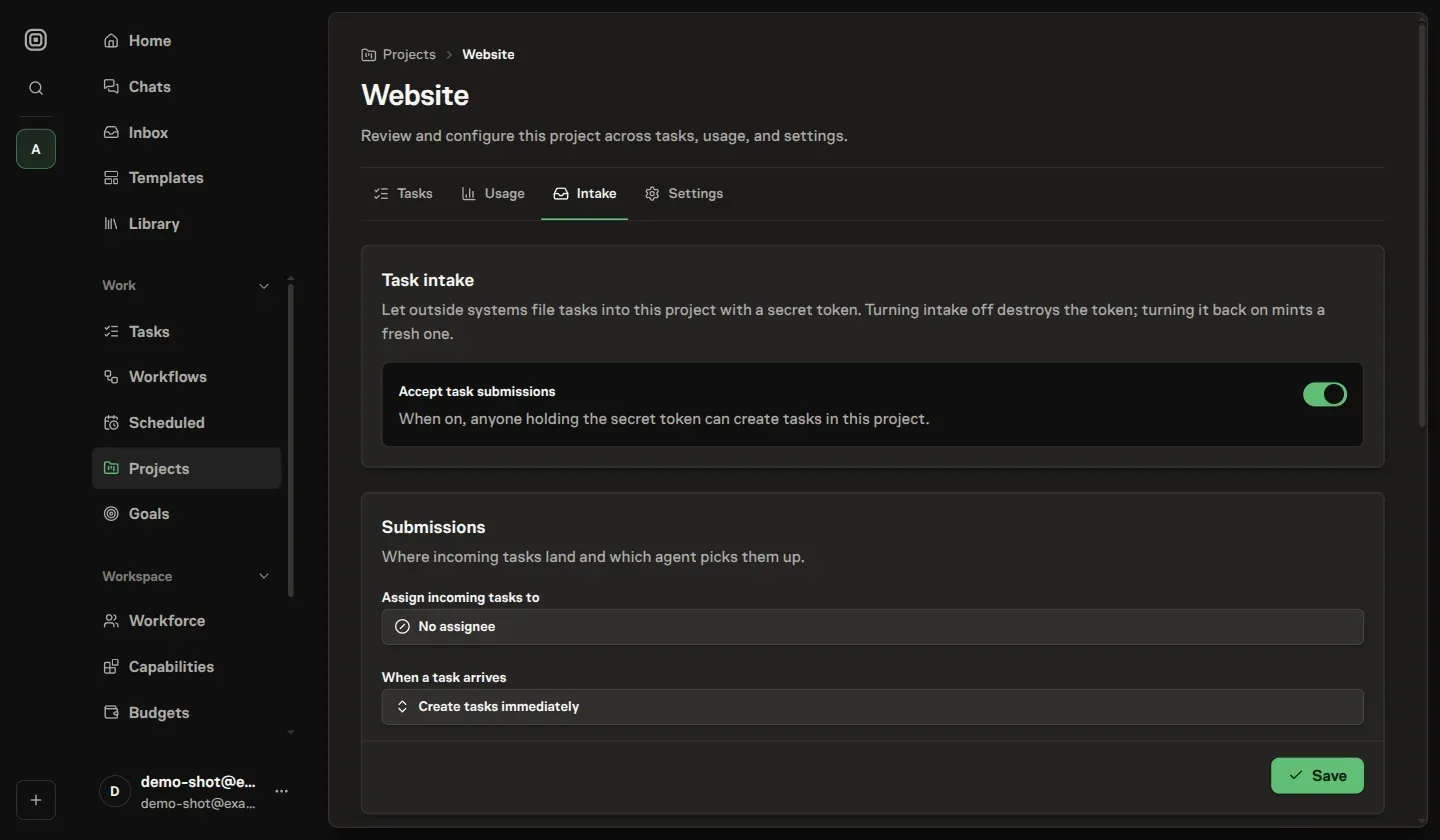
Task: Open Chats from the sidebar
Action: (x=187, y=87)
